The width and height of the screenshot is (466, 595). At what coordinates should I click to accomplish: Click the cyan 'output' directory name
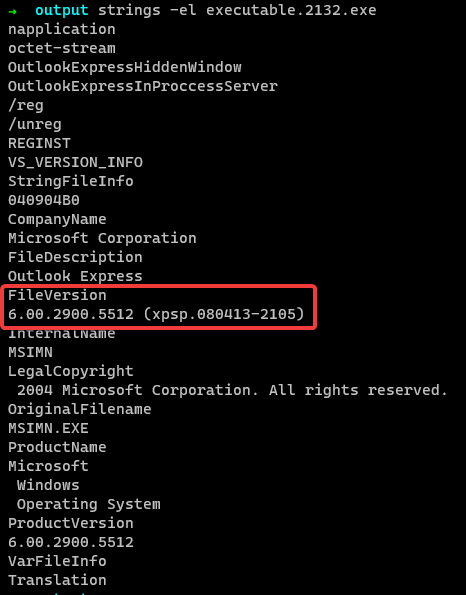(62, 10)
